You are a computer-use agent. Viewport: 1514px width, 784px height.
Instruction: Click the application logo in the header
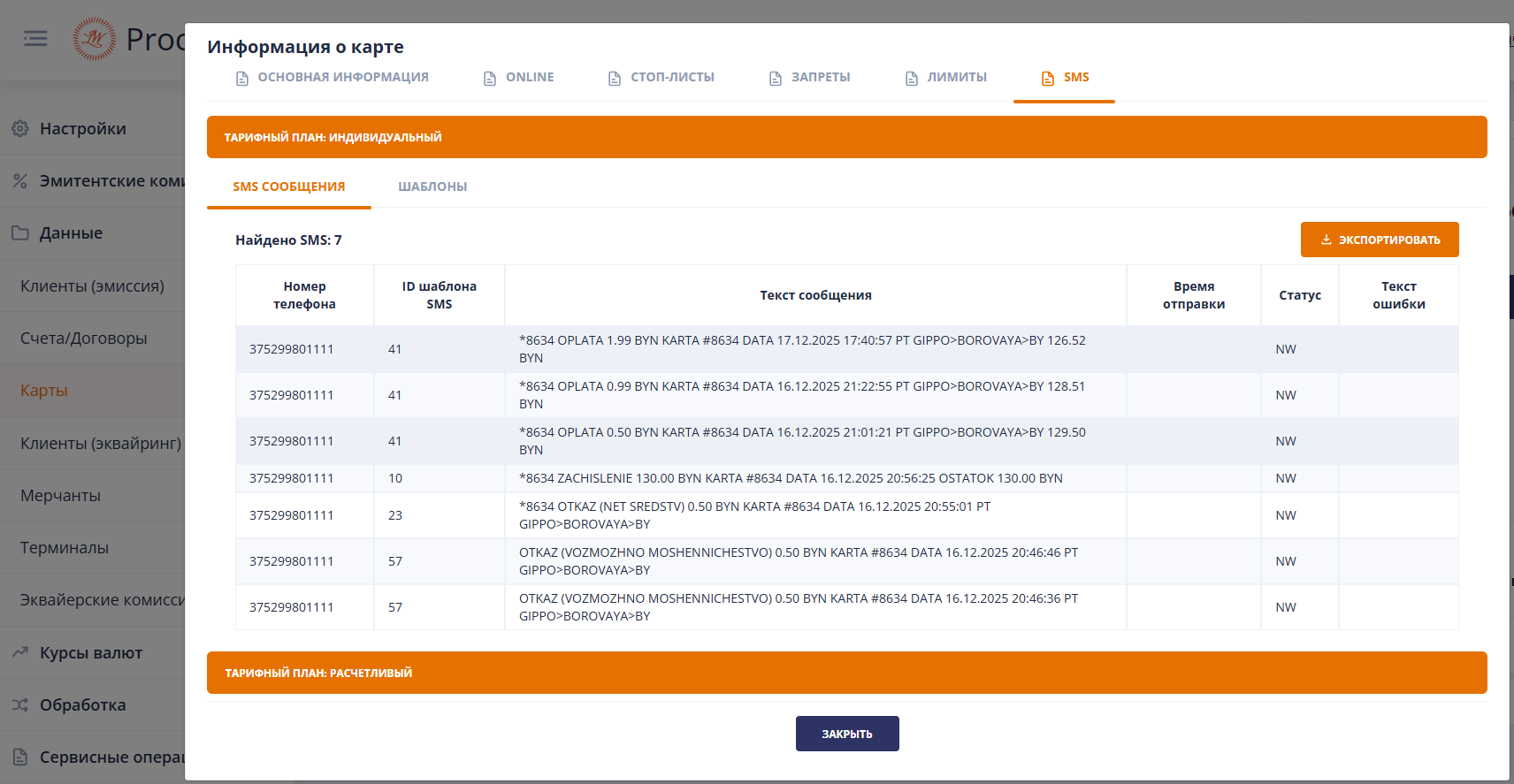[94, 39]
